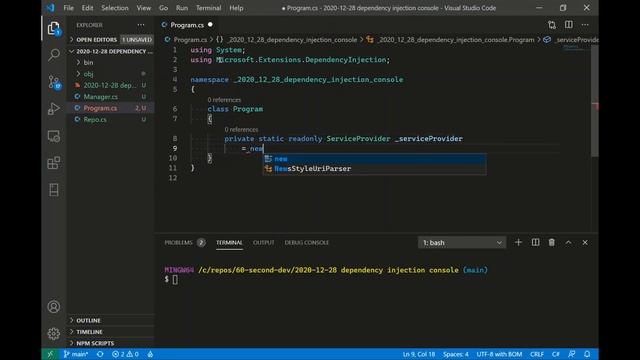This screenshot has height=360, width=640.
Task: Open the Extensions view
Action: click(53, 163)
